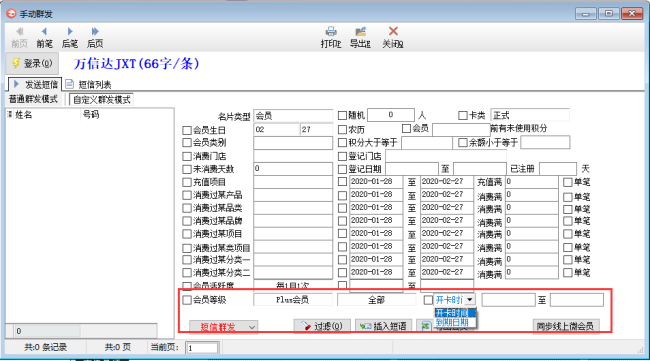Tick the 消费过某产品 checkbox

coord(187,195)
